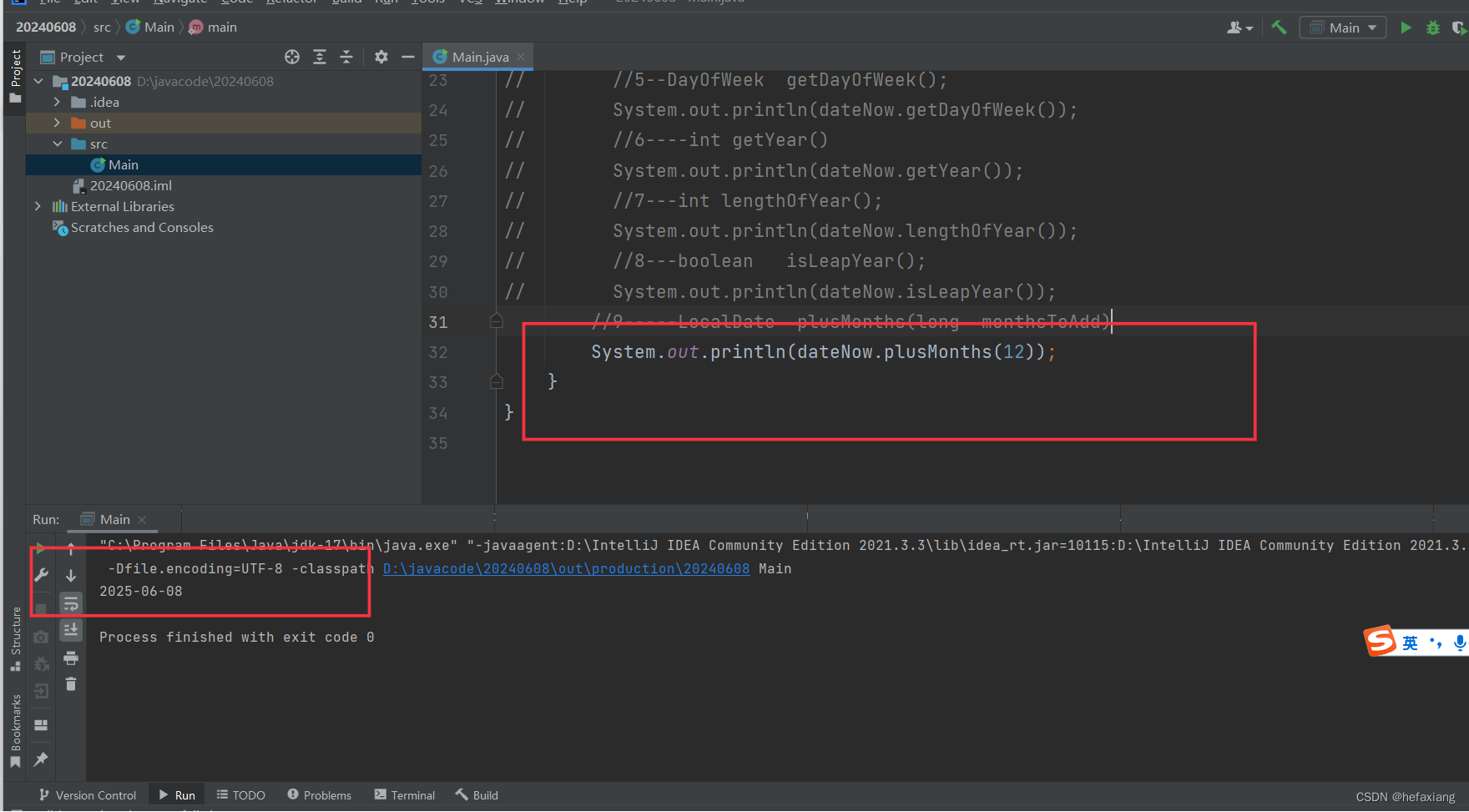Viewport: 1469px width, 812px height.
Task: Click console output 2025-06-08
Action: pyautogui.click(x=141, y=591)
